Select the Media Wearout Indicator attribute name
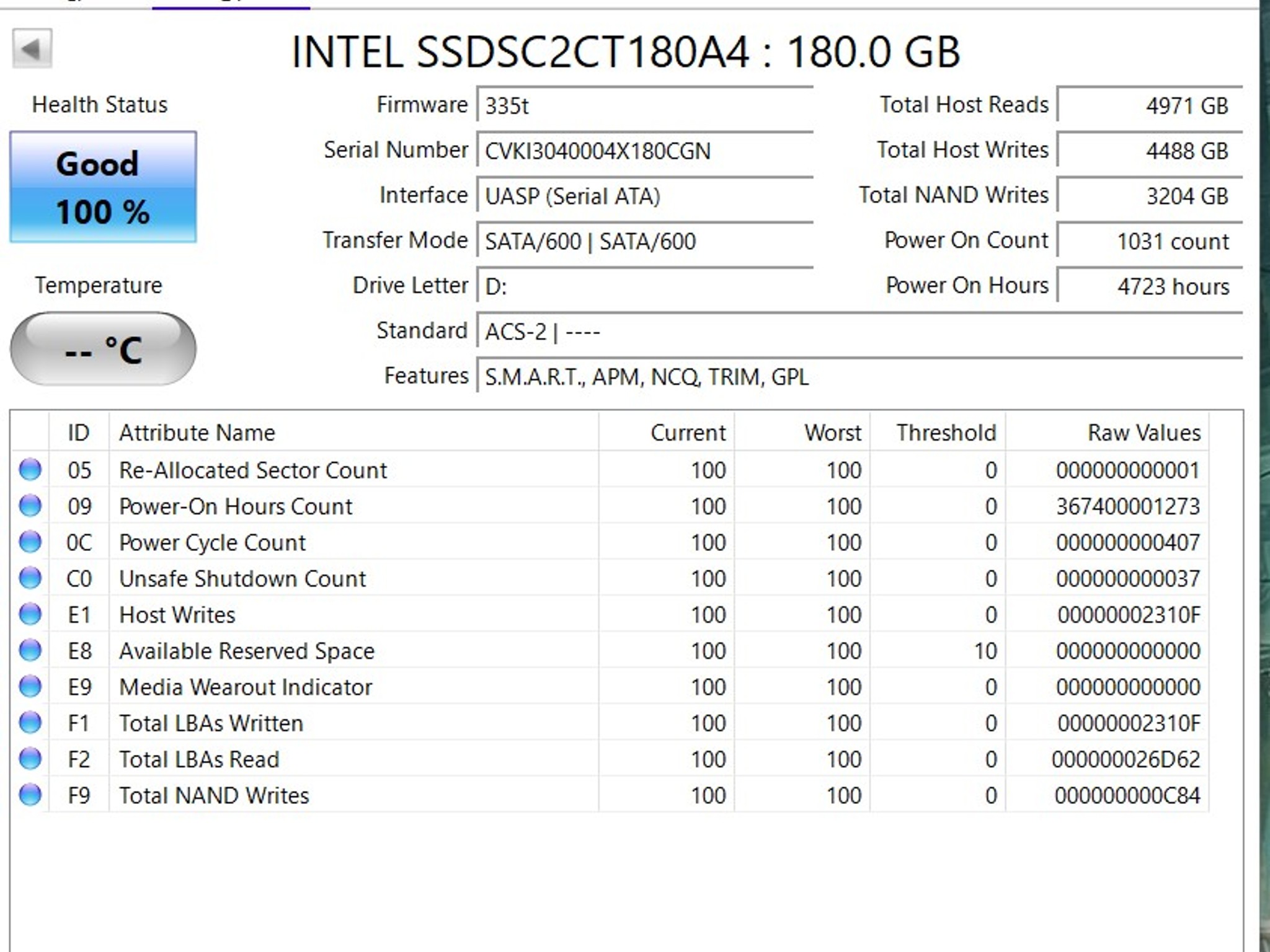This screenshot has width=1270, height=952. click(246, 687)
